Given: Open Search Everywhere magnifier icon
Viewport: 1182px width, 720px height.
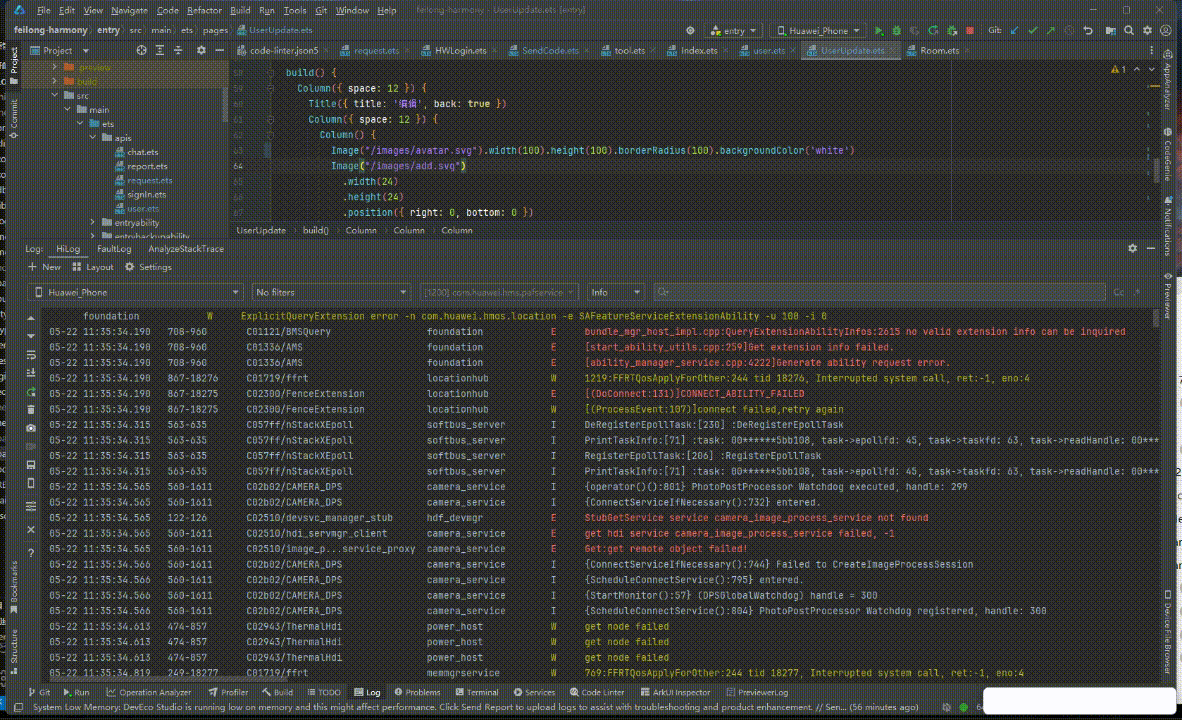Looking at the screenshot, I should (1128, 31).
